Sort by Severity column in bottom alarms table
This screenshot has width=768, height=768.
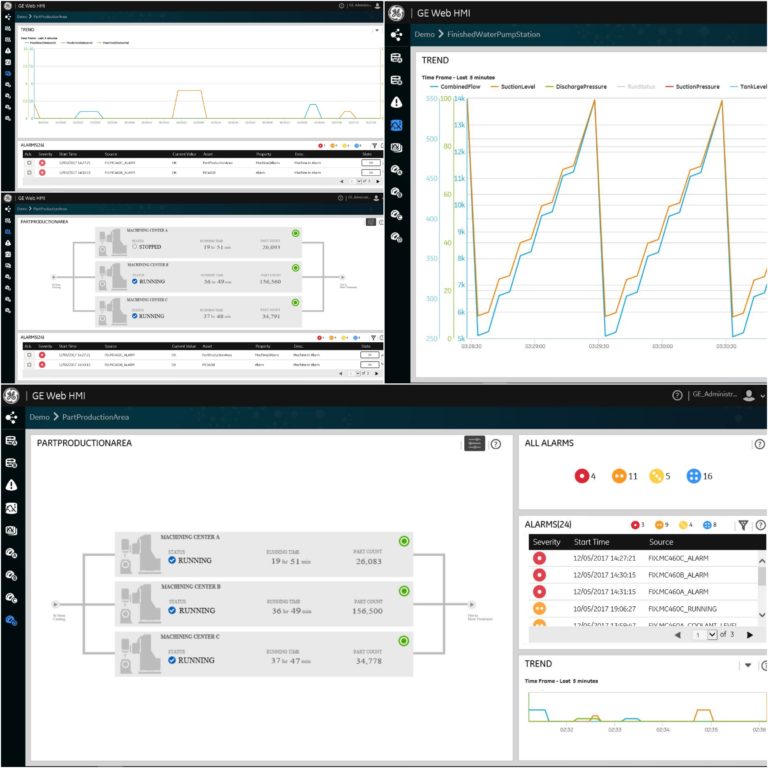click(x=546, y=542)
